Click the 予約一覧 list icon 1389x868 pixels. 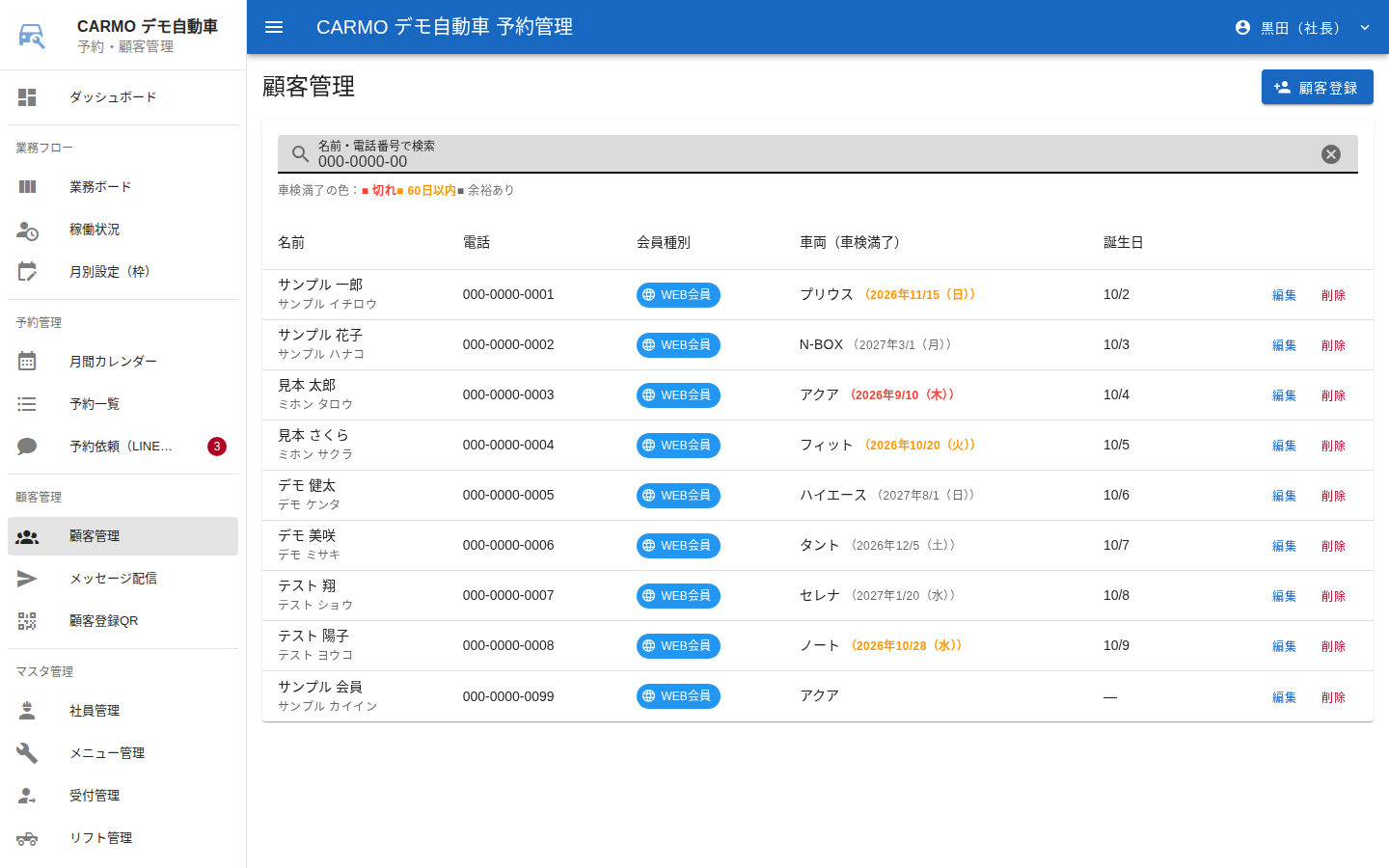tap(27, 404)
